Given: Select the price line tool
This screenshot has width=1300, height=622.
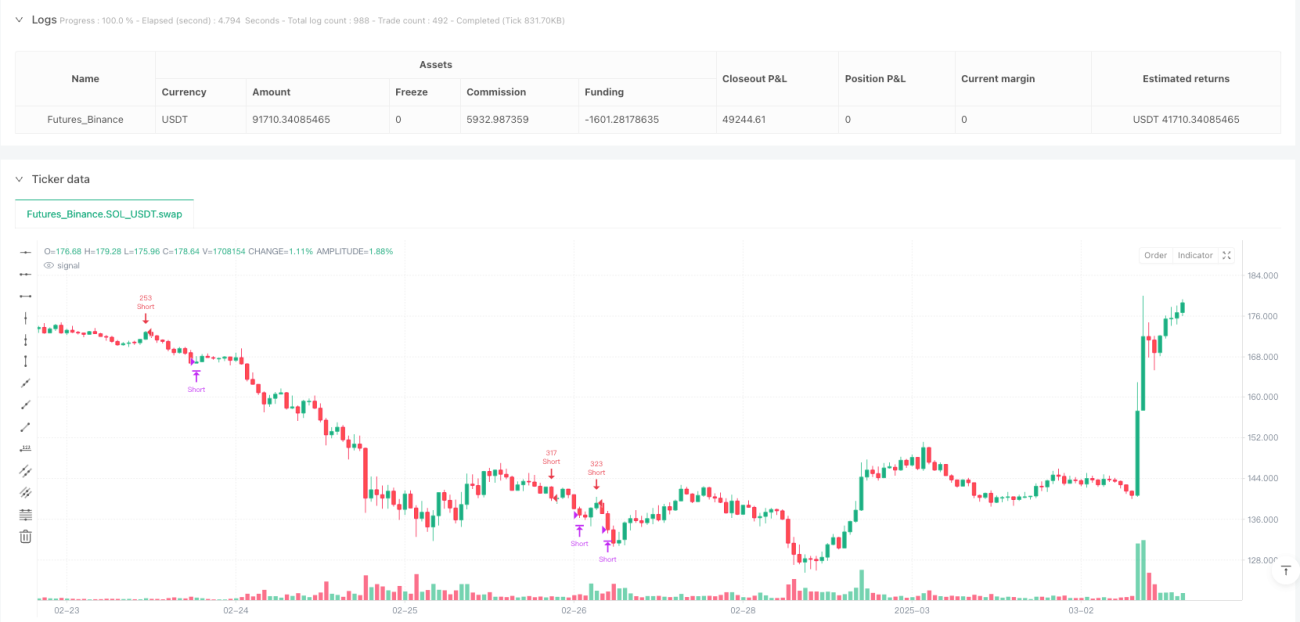Looking at the screenshot, I should pyautogui.click(x=26, y=449).
